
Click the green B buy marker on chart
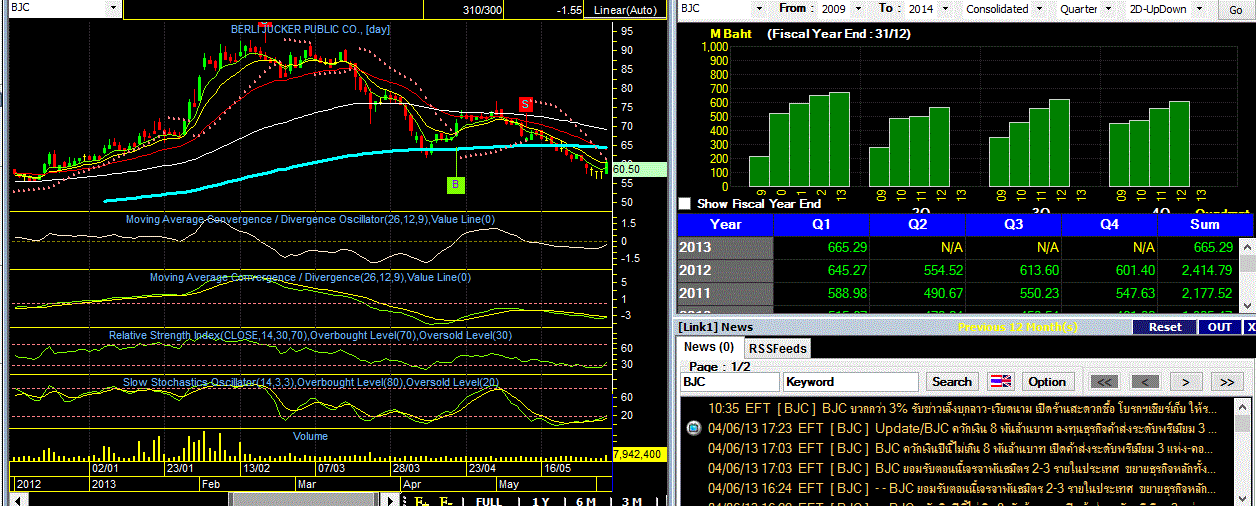(456, 184)
